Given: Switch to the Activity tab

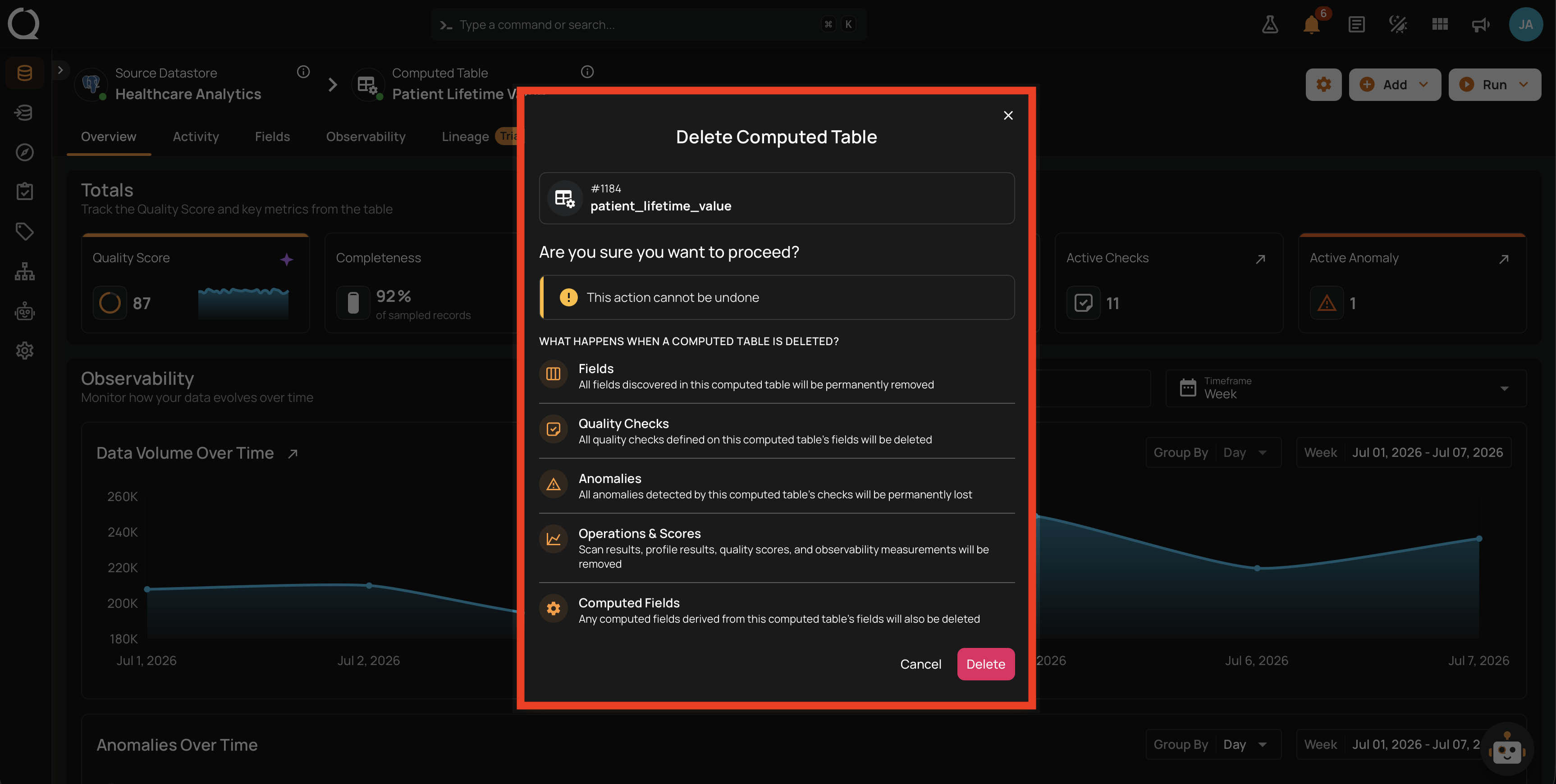Looking at the screenshot, I should (x=196, y=137).
